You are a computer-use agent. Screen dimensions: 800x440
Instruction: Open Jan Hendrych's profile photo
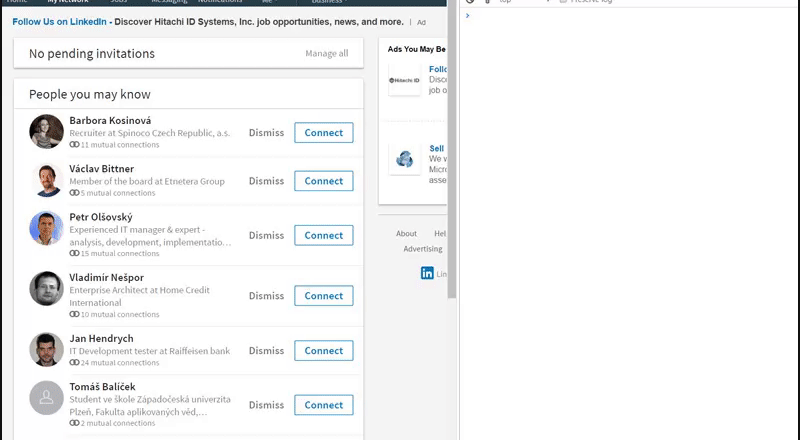[46, 350]
